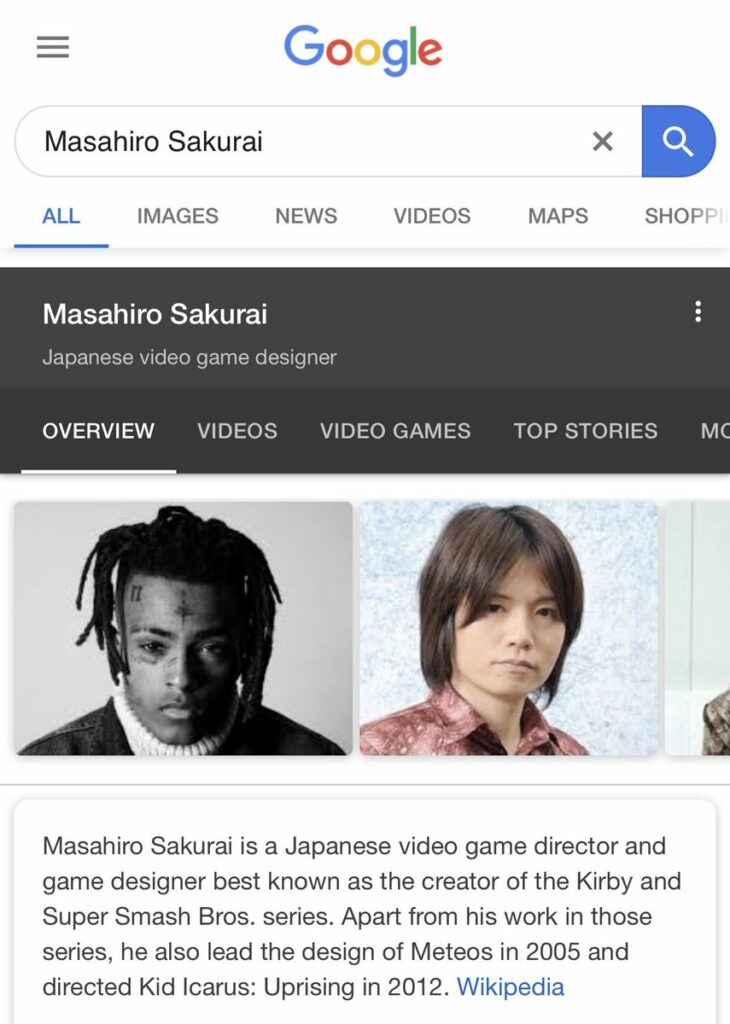The height and width of the screenshot is (1024, 730).
Task: Open the color photo of man in red shirt
Action: (509, 628)
